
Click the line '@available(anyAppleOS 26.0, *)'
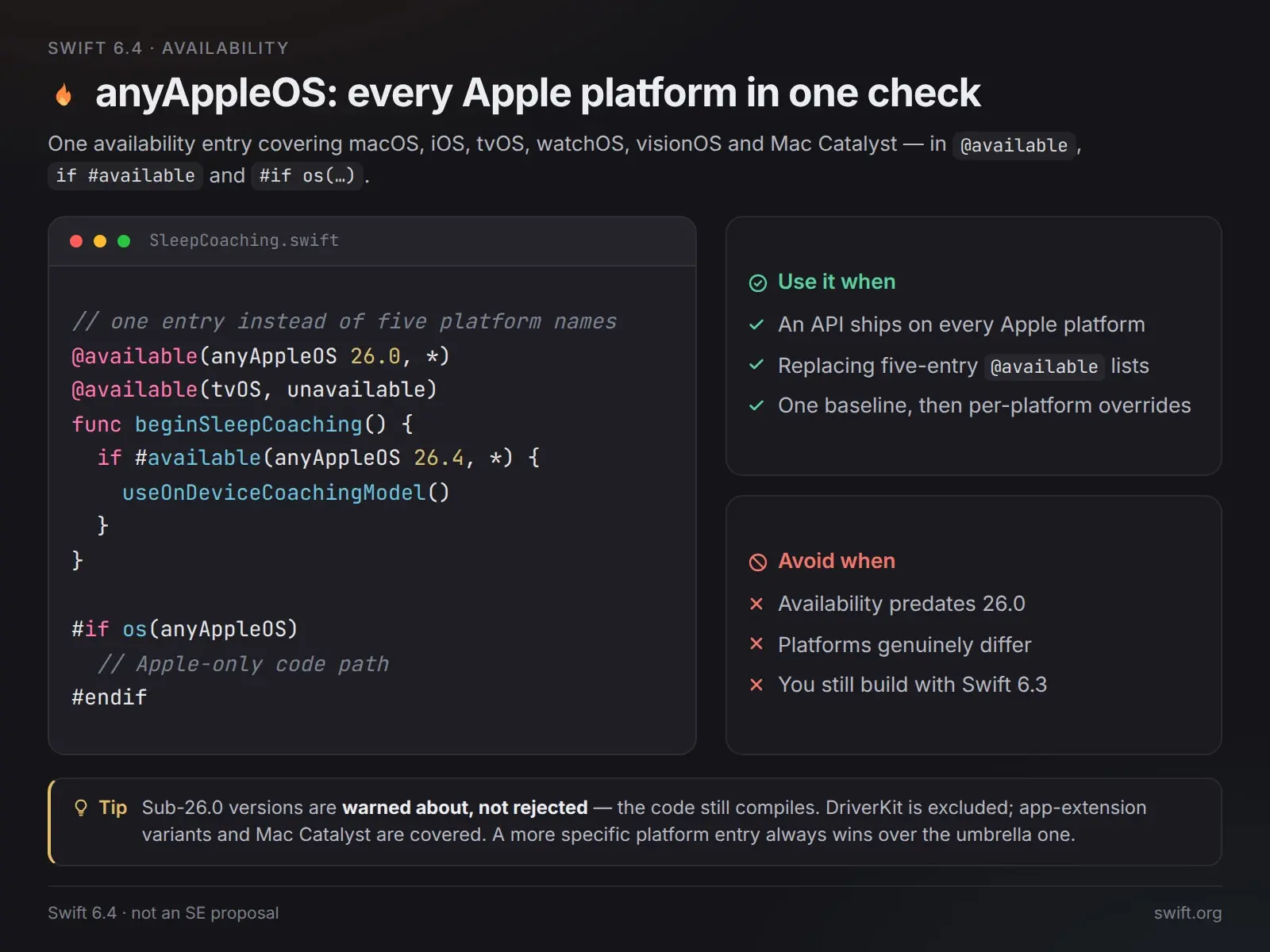[x=261, y=356]
